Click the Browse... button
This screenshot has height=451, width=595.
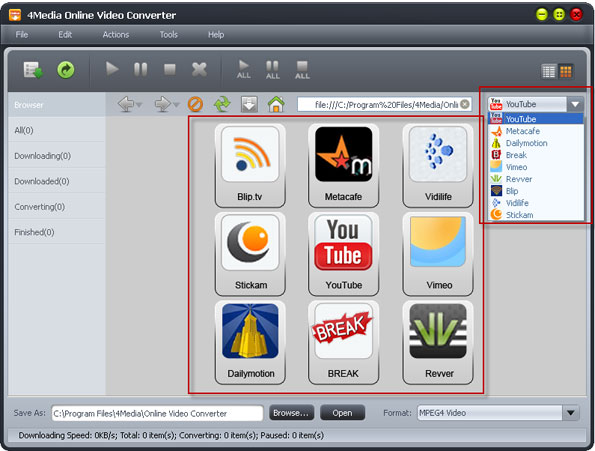(291, 413)
